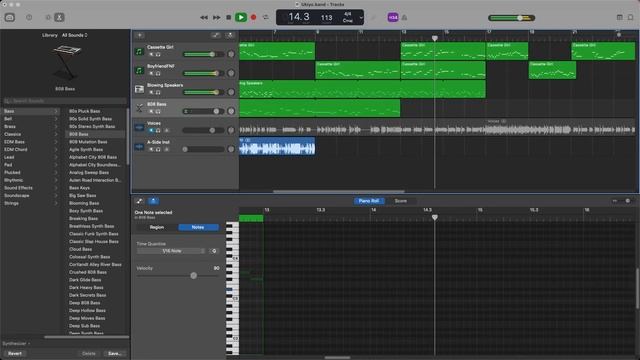The image size is (640, 360).
Task: Click the editor tool icon left of catch button
Action: [x=139, y=201]
